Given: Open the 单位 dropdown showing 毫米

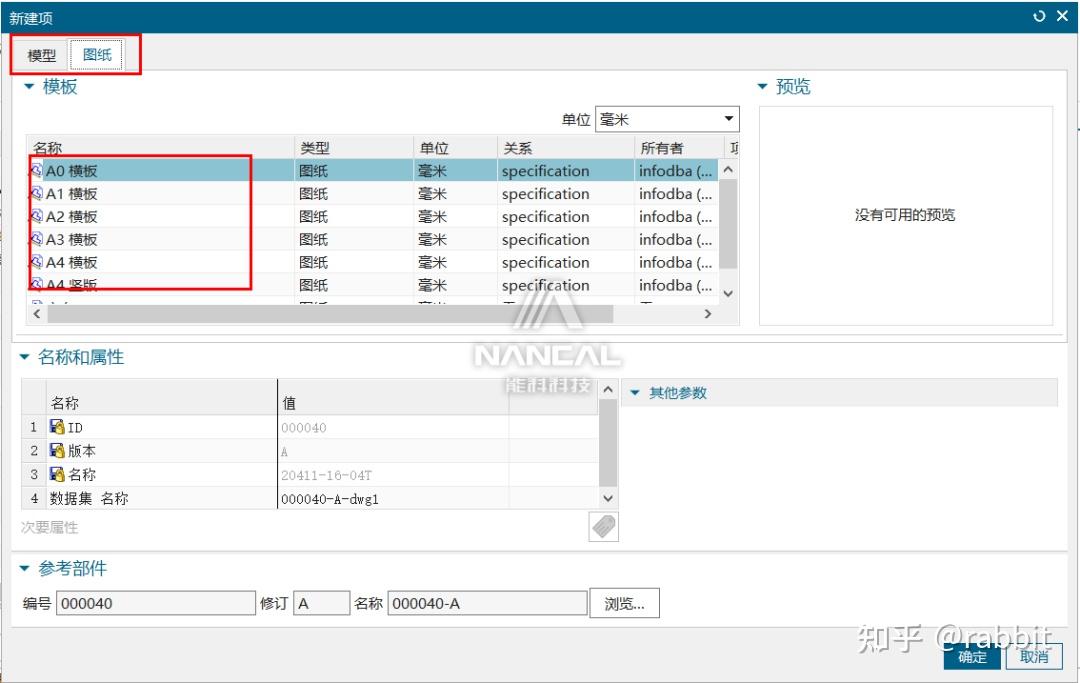Looking at the screenshot, I should [731, 118].
